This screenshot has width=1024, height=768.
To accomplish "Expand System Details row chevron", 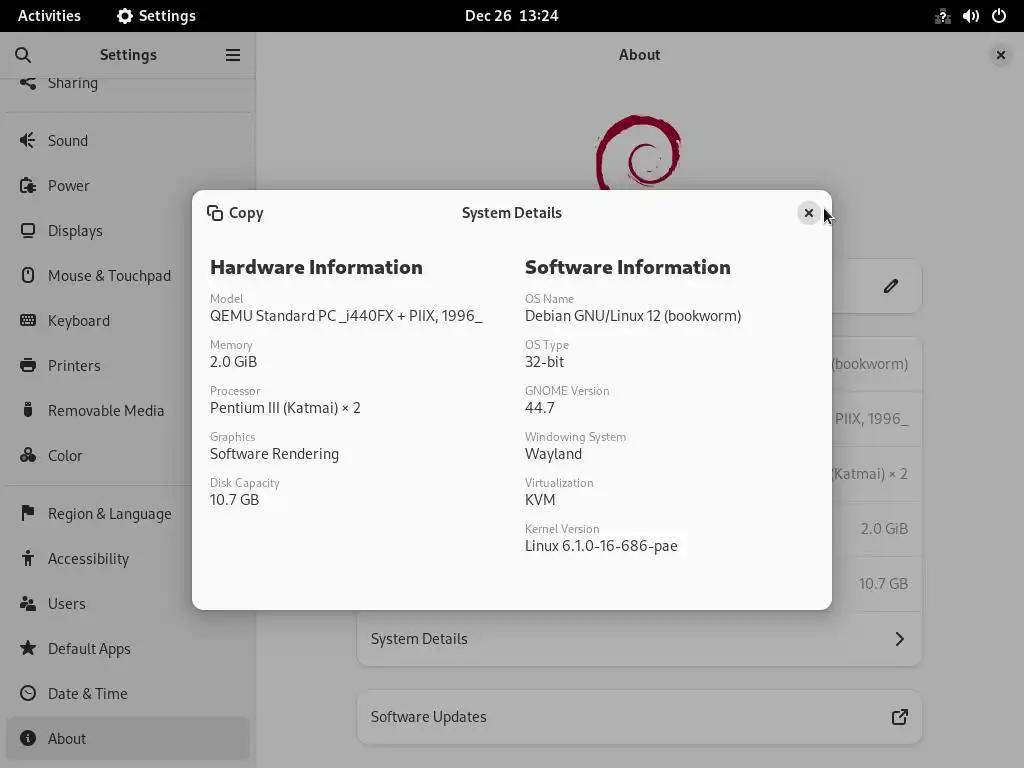I will (x=899, y=639).
